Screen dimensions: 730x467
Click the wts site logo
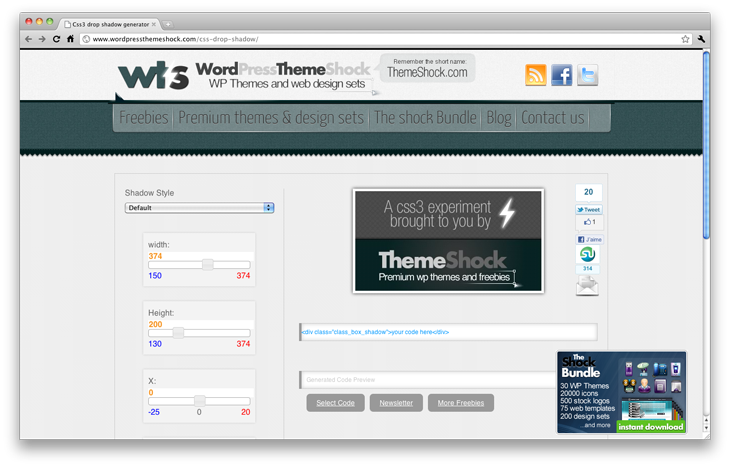[x=153, y=76]
